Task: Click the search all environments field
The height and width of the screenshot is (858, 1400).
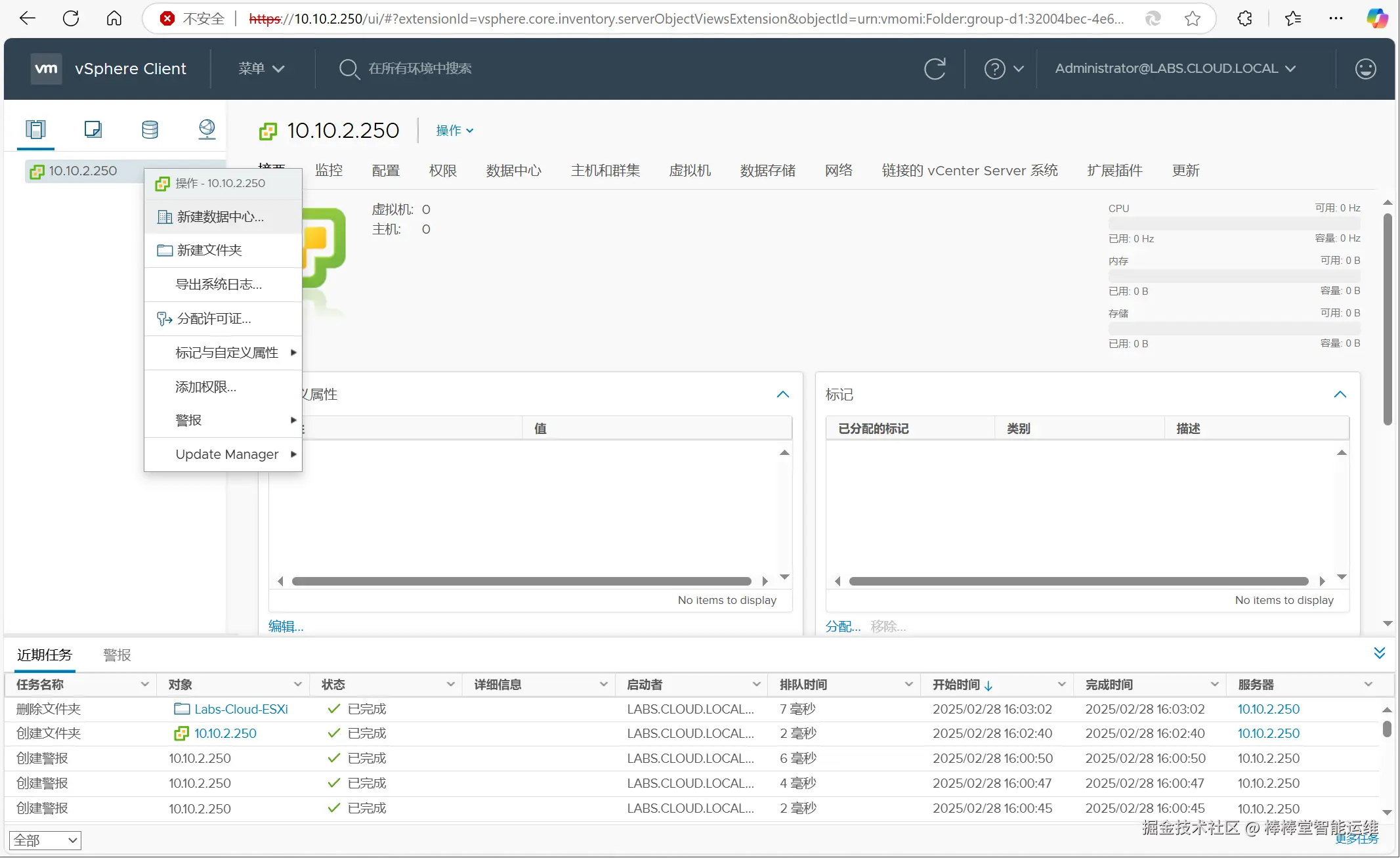Action: point(420,69)
